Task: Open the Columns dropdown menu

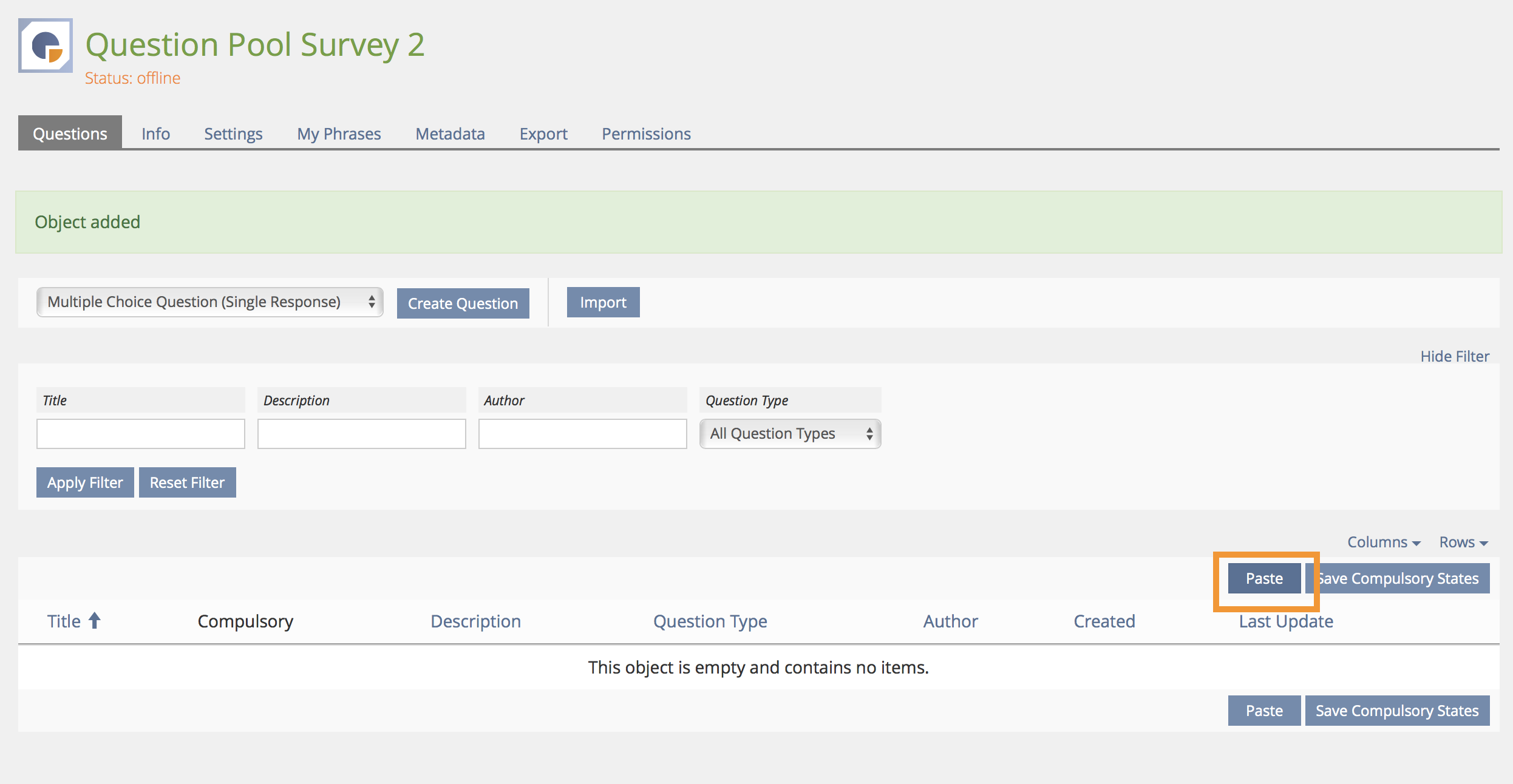Action: click(1383, 542)
